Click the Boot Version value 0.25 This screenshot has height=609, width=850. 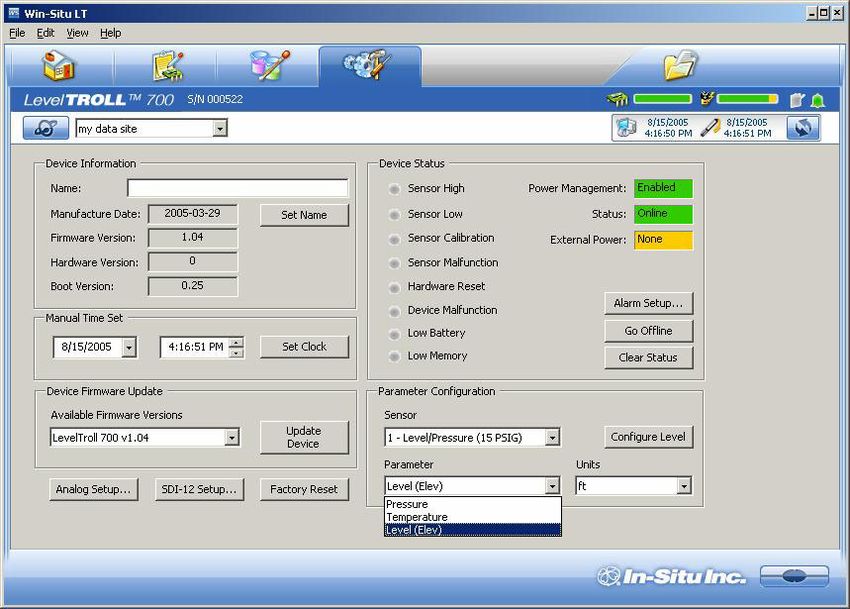click(192, 286)
